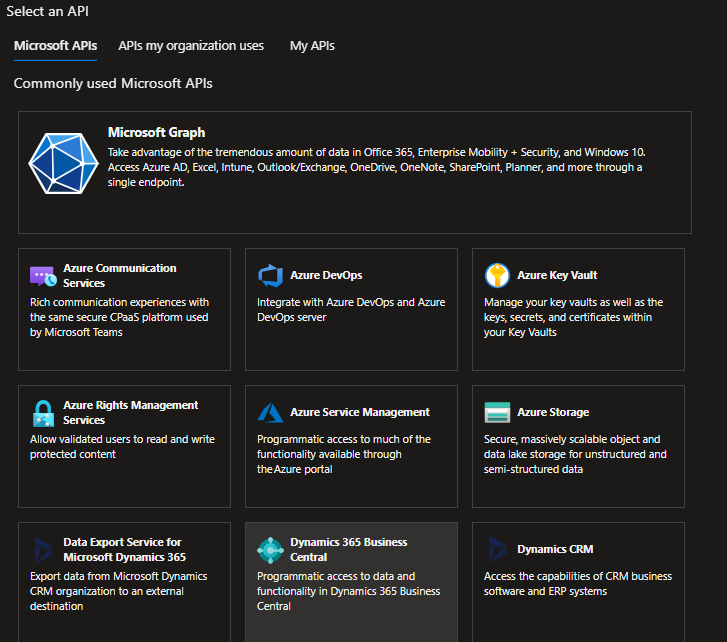Click the Microsoft Graph polyhedron icon

[x=64, y=163]
